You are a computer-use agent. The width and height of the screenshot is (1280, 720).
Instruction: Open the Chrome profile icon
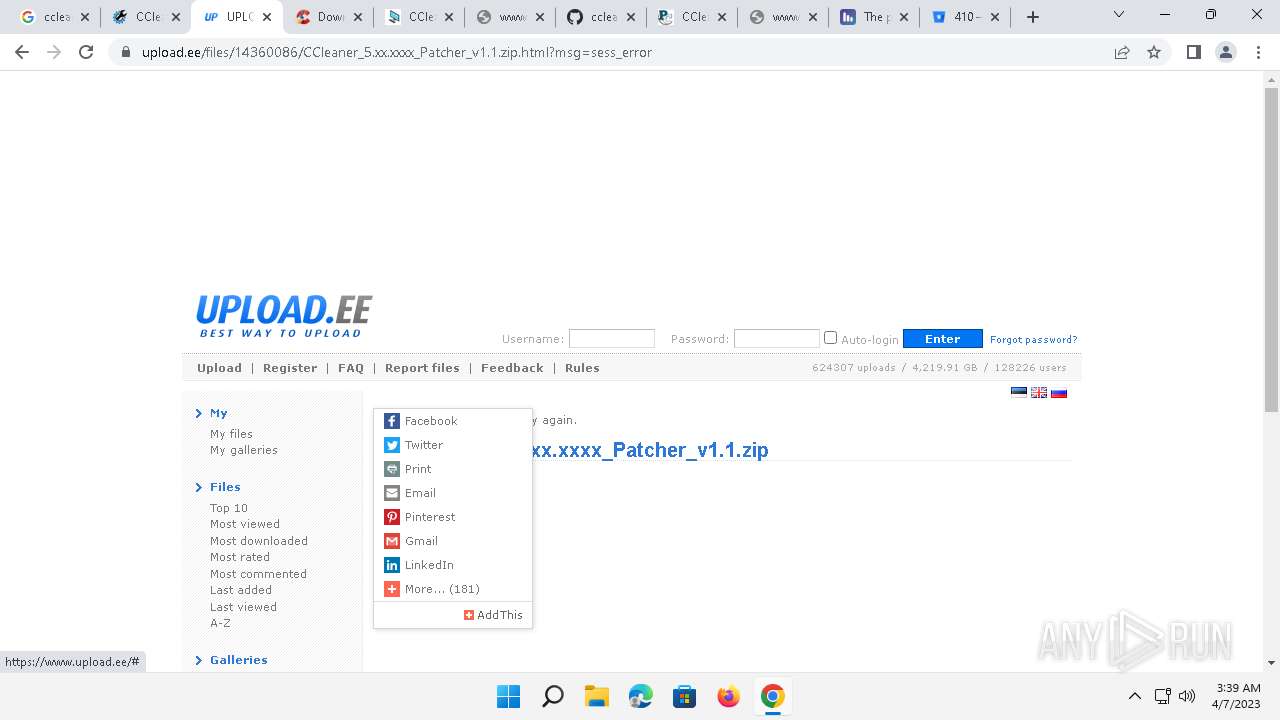point(1226,52)
